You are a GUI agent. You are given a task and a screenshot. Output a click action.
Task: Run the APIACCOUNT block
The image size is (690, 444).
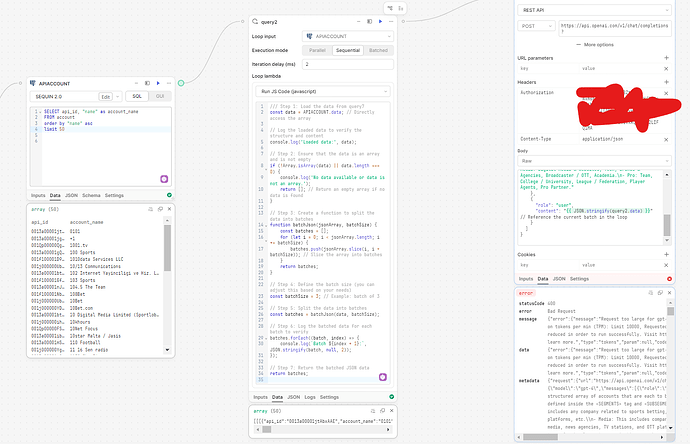[158, 83]
